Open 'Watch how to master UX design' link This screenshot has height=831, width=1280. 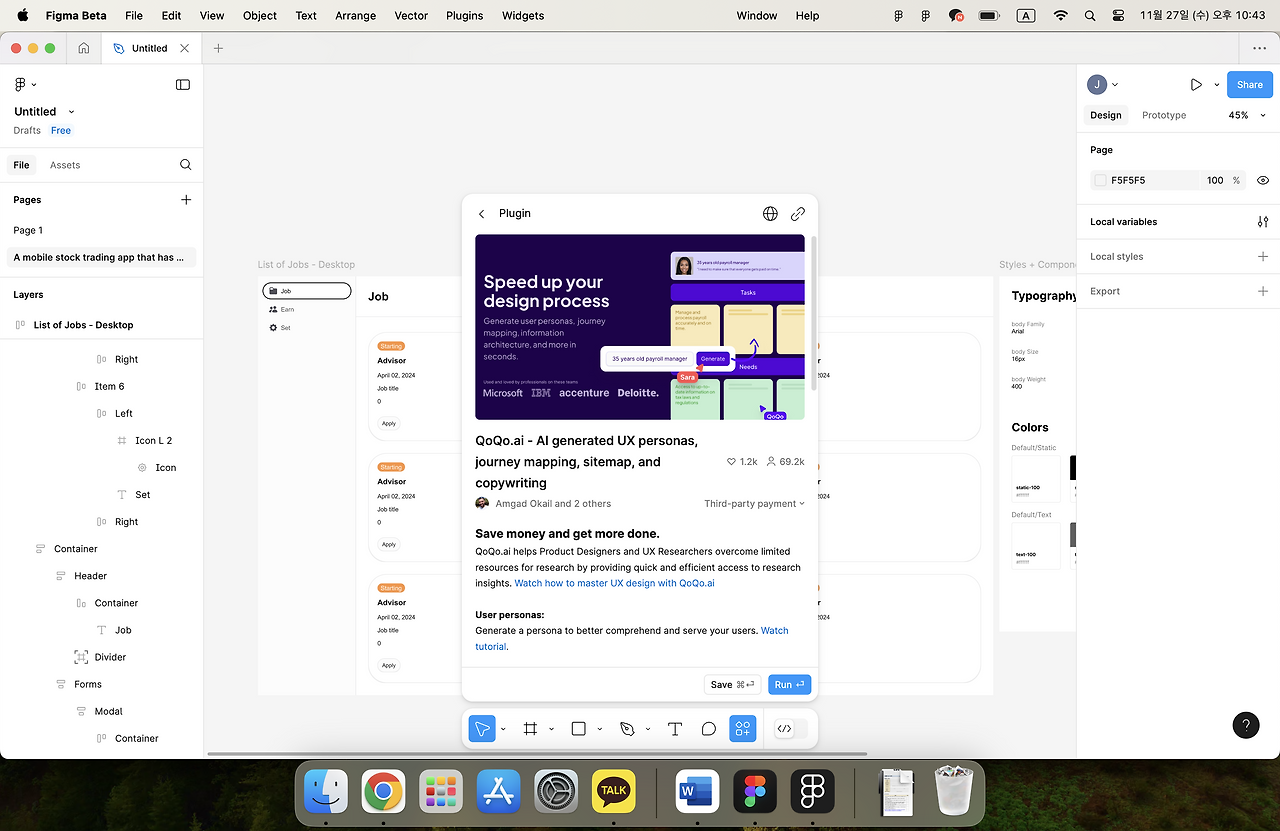614,583
